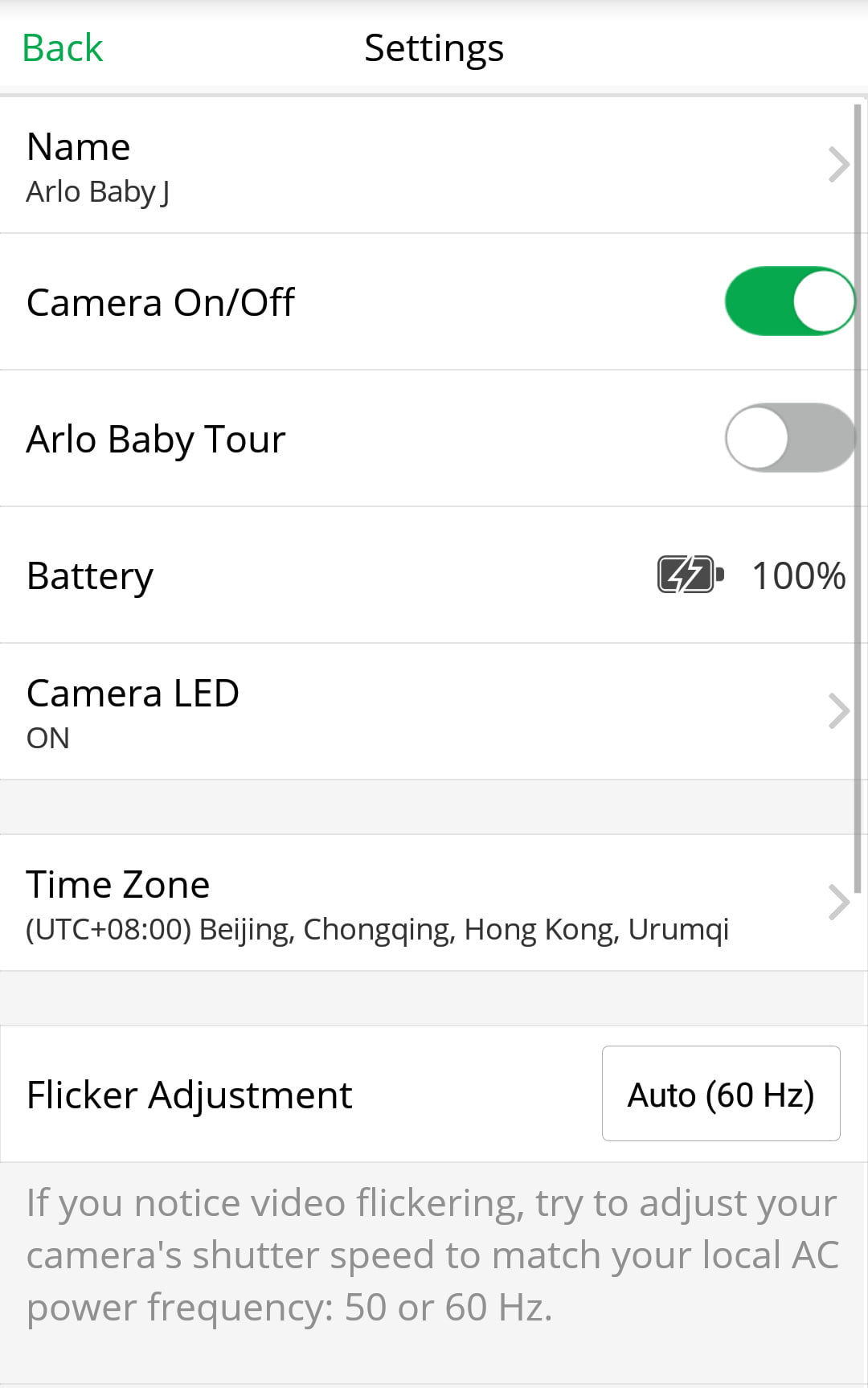Tap the UTC+08:00 Beijing time zone text
The image size is (868, 1388).
coord(378,930)
